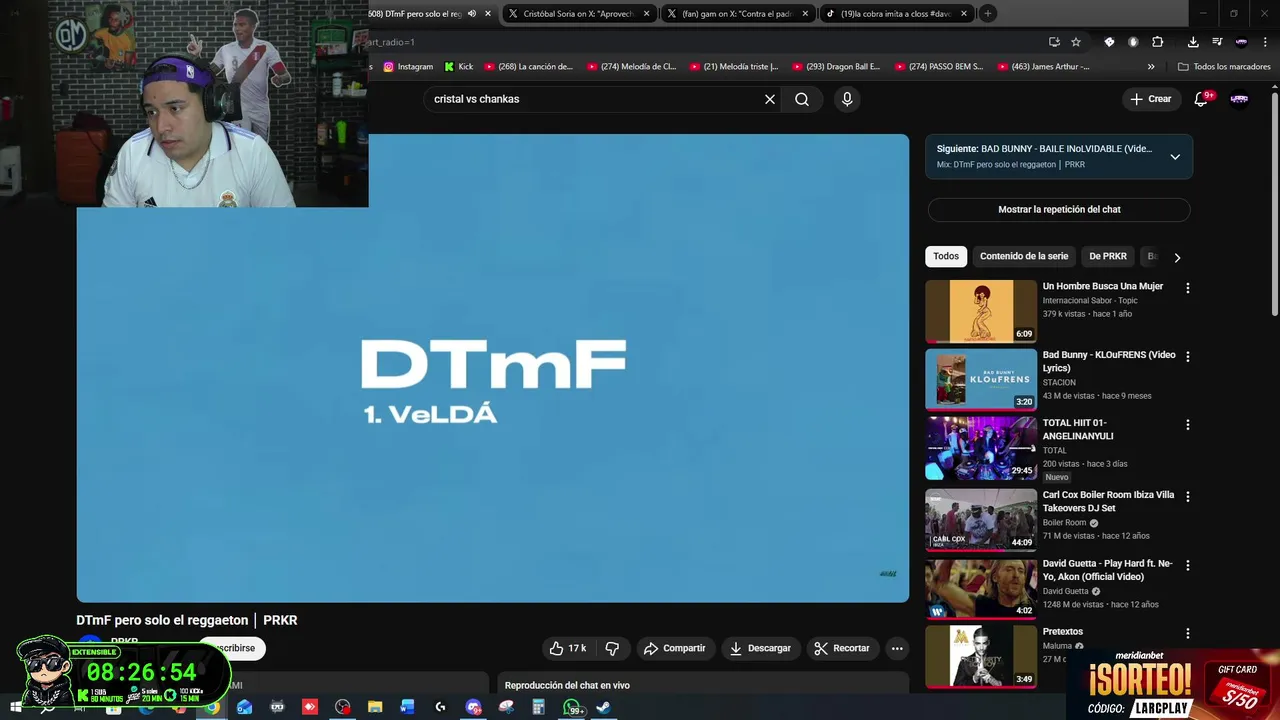Open the Instagram bookmark

(x=408, y=67)
